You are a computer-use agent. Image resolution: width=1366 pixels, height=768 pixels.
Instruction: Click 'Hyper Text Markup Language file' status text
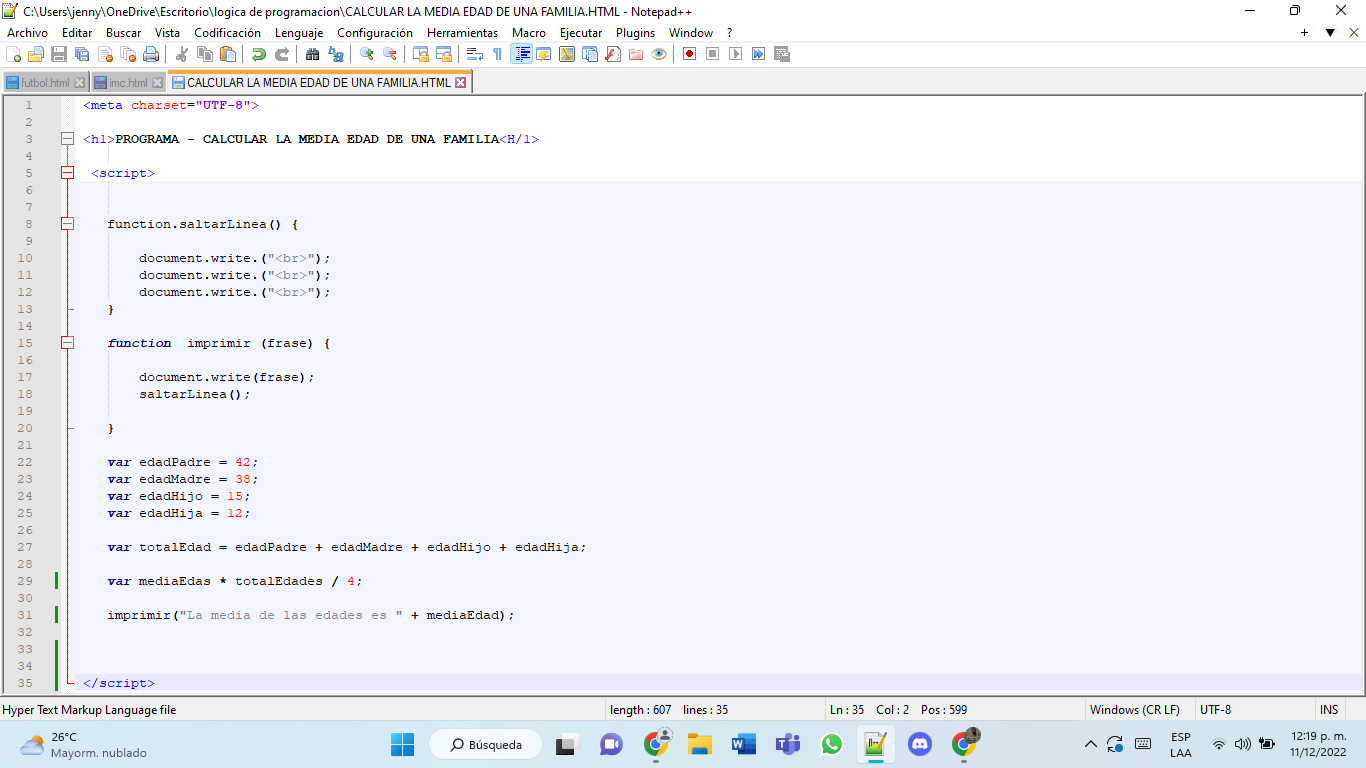pyautogui.click(x=89, y=710)
